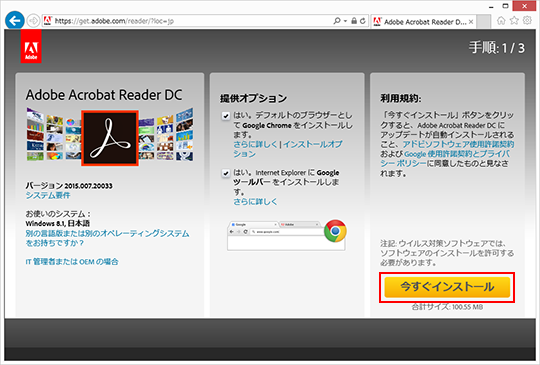Click the 合計サイズ: 100.55 MB text

tap(447, 307)
